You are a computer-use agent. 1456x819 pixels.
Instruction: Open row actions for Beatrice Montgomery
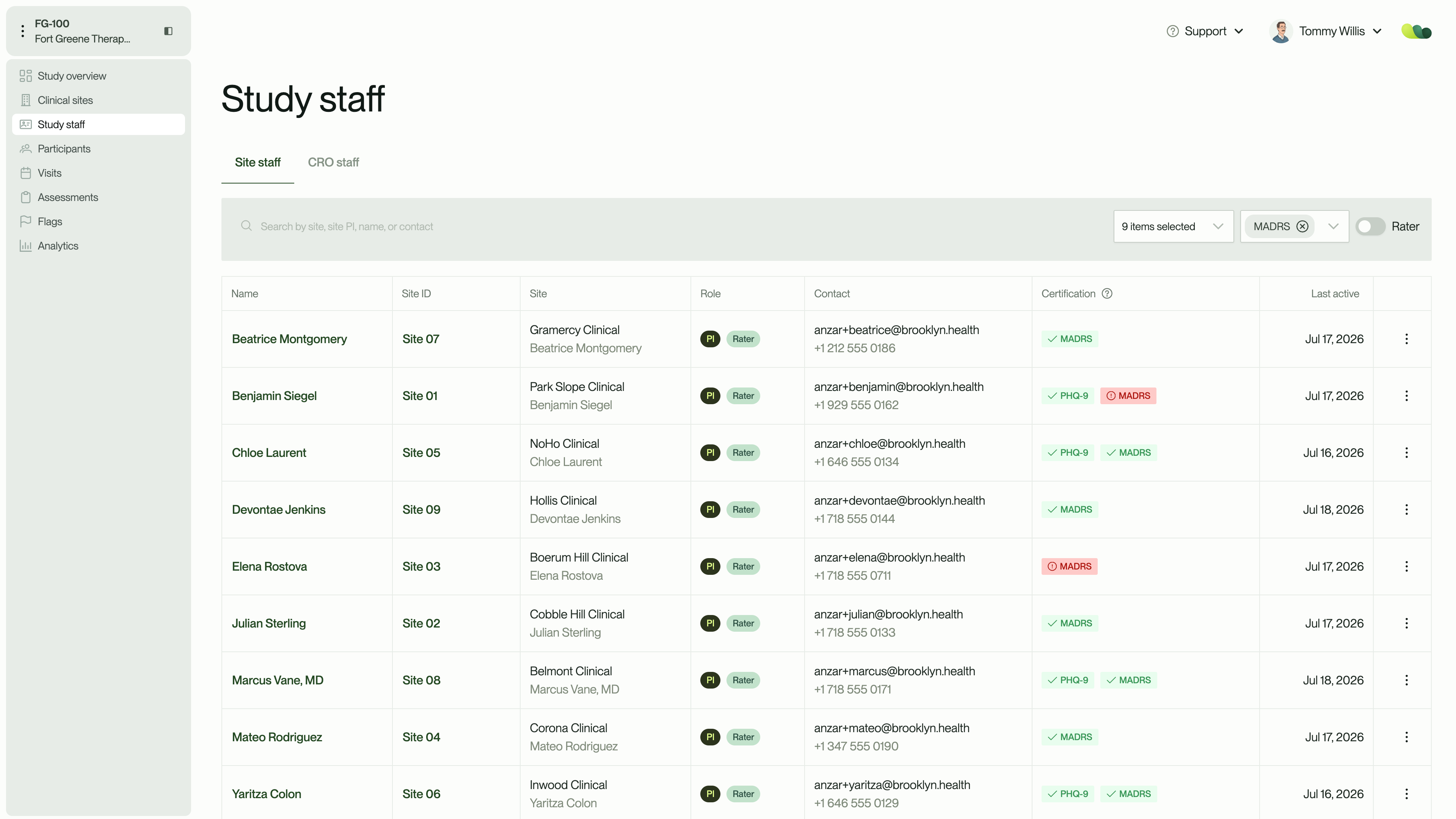tap(1406, 339)
